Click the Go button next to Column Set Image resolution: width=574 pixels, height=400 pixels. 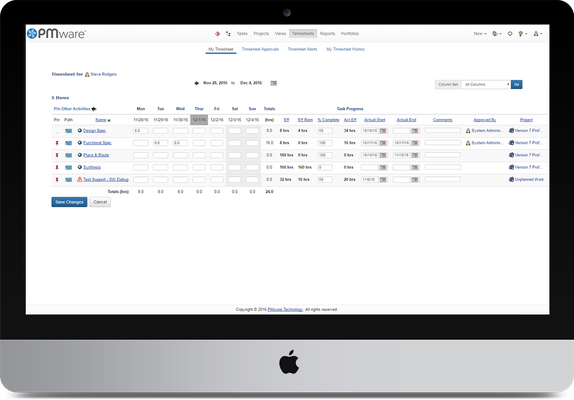pyautogui.click(x=517, y=85)
